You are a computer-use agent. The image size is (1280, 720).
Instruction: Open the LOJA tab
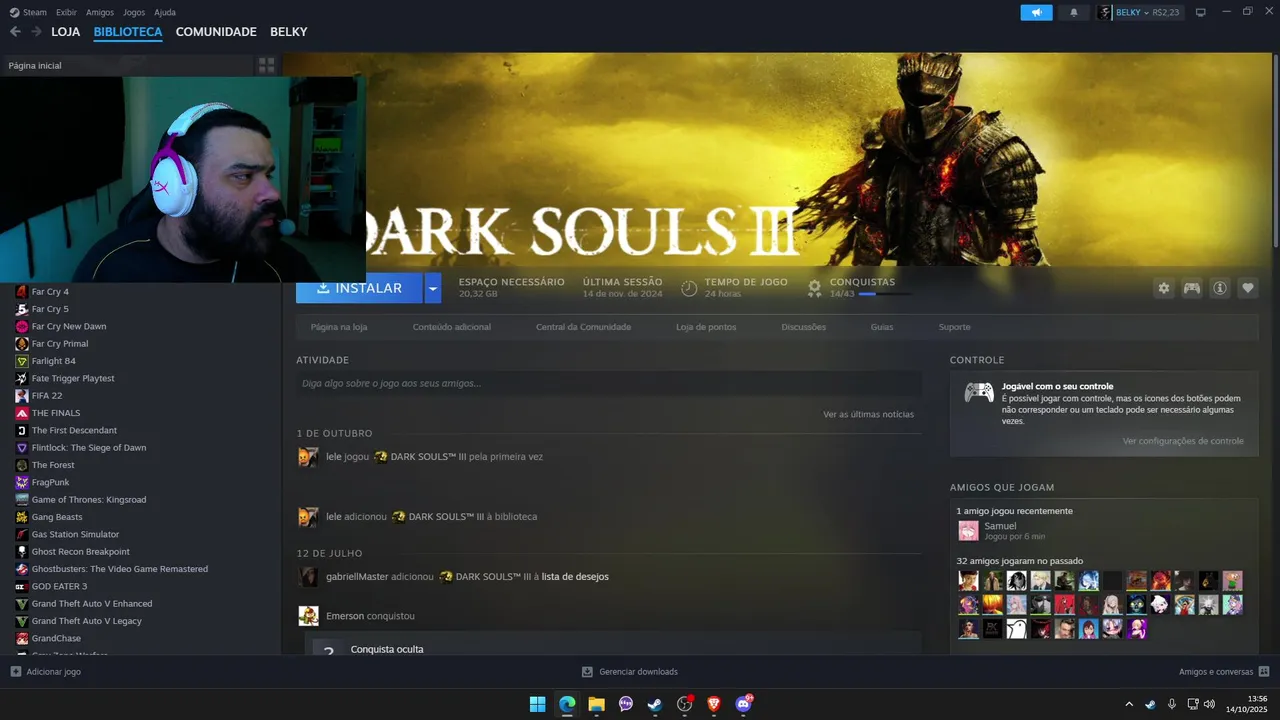66,32
